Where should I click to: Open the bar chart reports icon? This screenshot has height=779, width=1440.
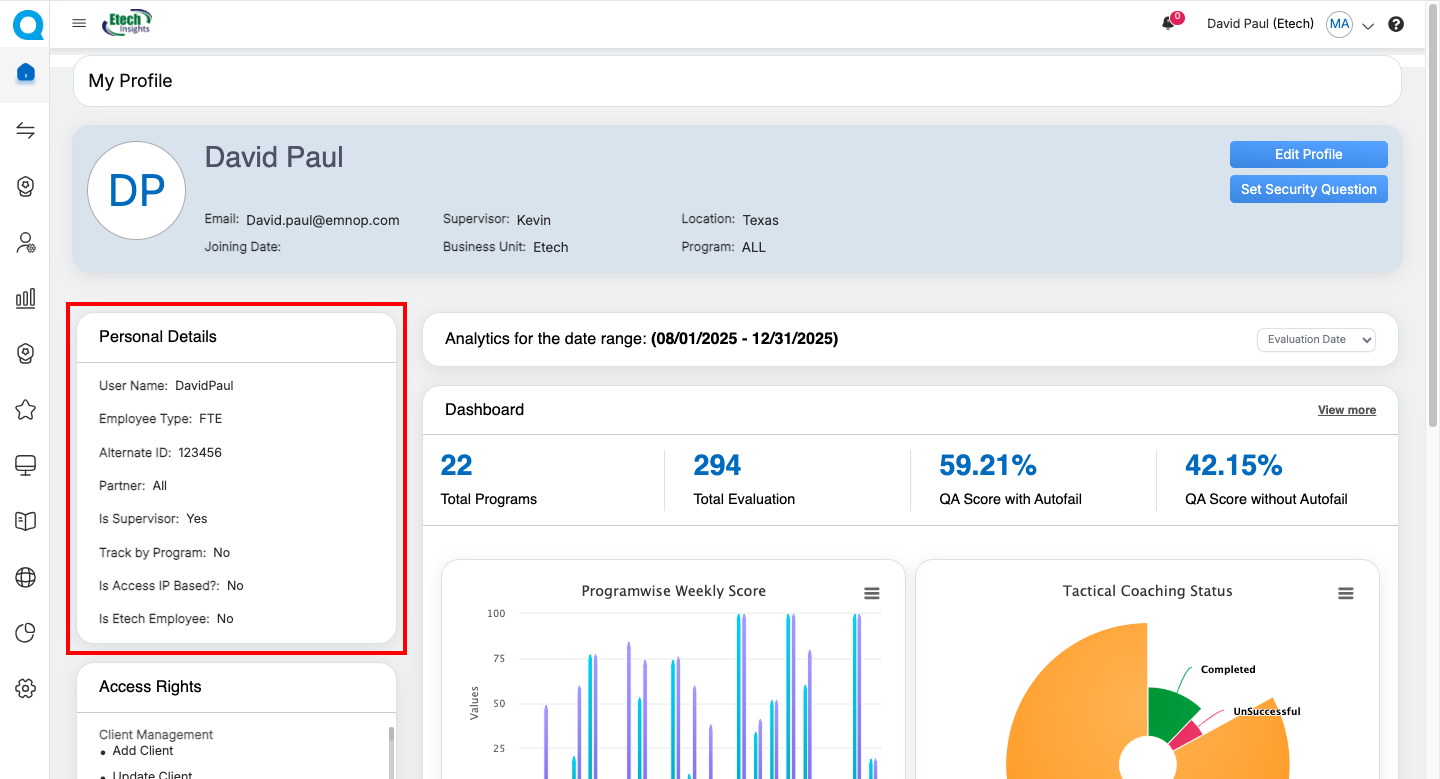tap(26, 298)
